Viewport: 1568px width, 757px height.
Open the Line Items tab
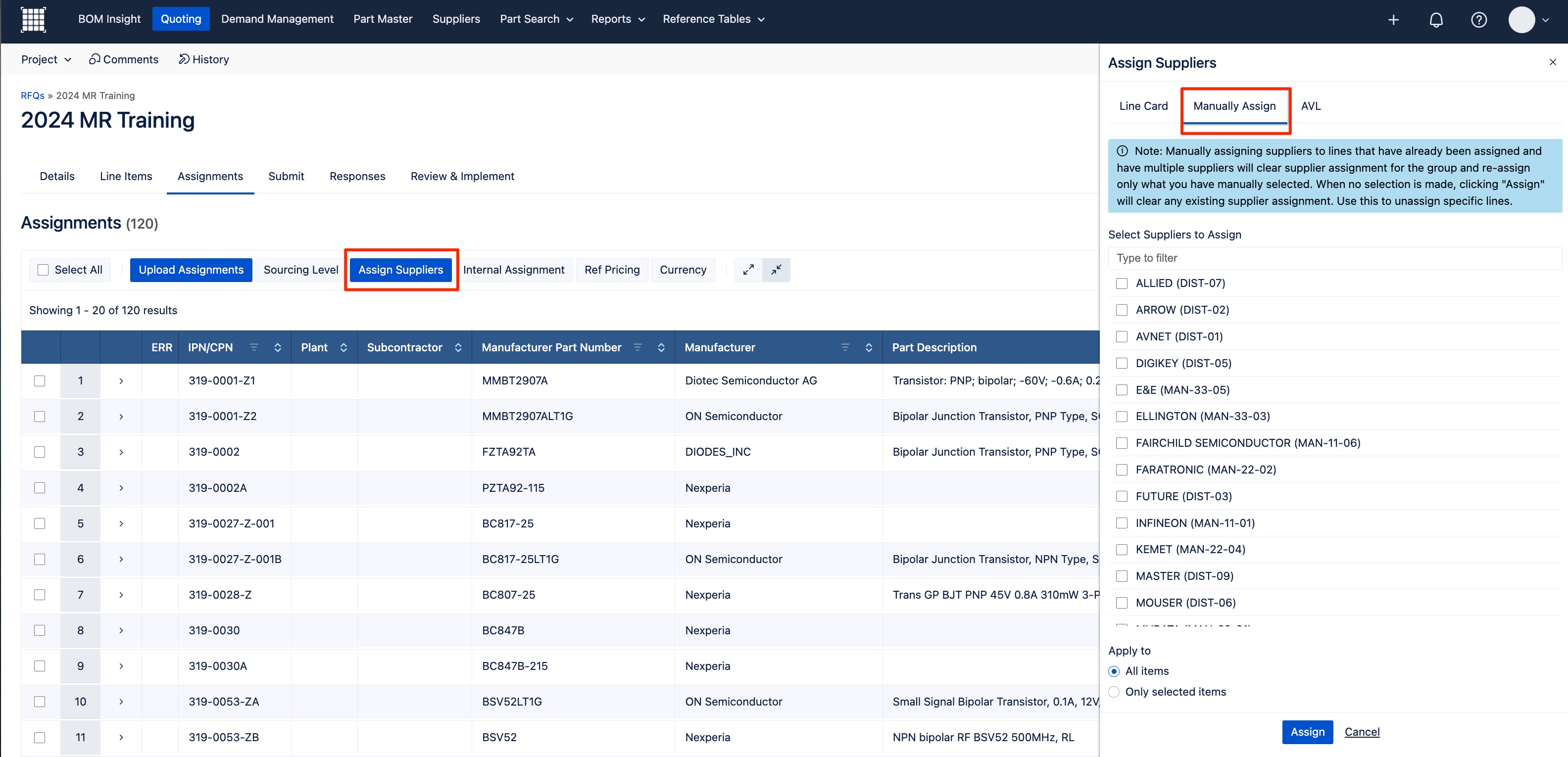tap(126, 176)
